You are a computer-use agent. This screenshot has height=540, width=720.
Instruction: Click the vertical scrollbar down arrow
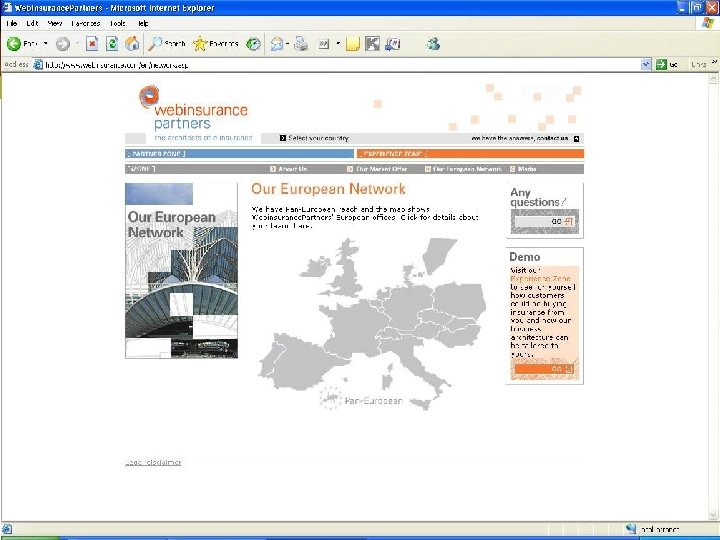coord(713,515)
